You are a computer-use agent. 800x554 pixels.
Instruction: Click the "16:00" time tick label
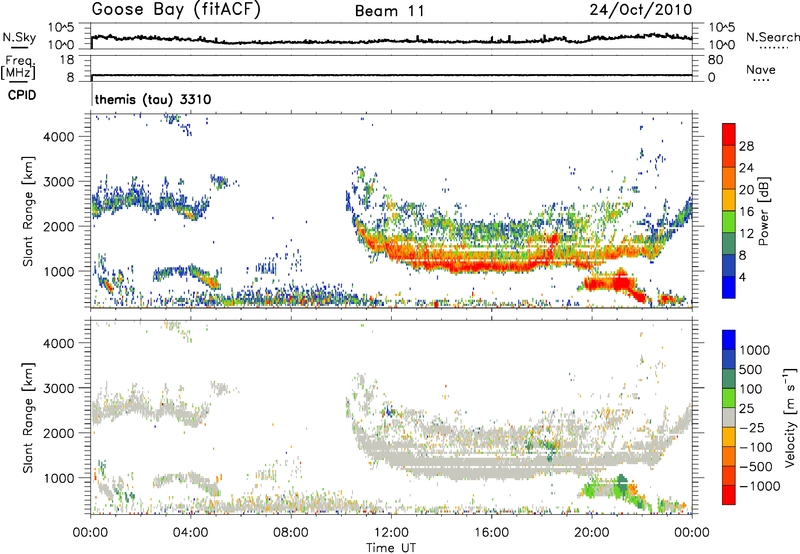[x=491, y=533]
